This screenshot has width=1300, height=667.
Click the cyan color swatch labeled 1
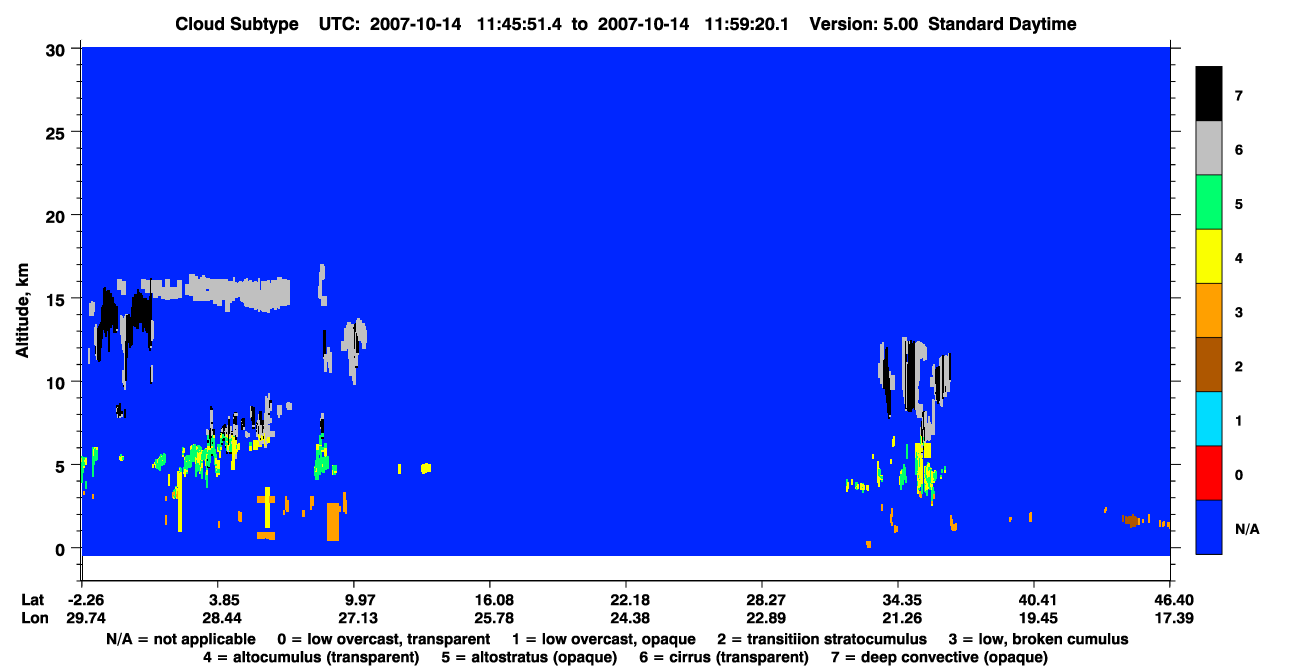click(1209, 418)
